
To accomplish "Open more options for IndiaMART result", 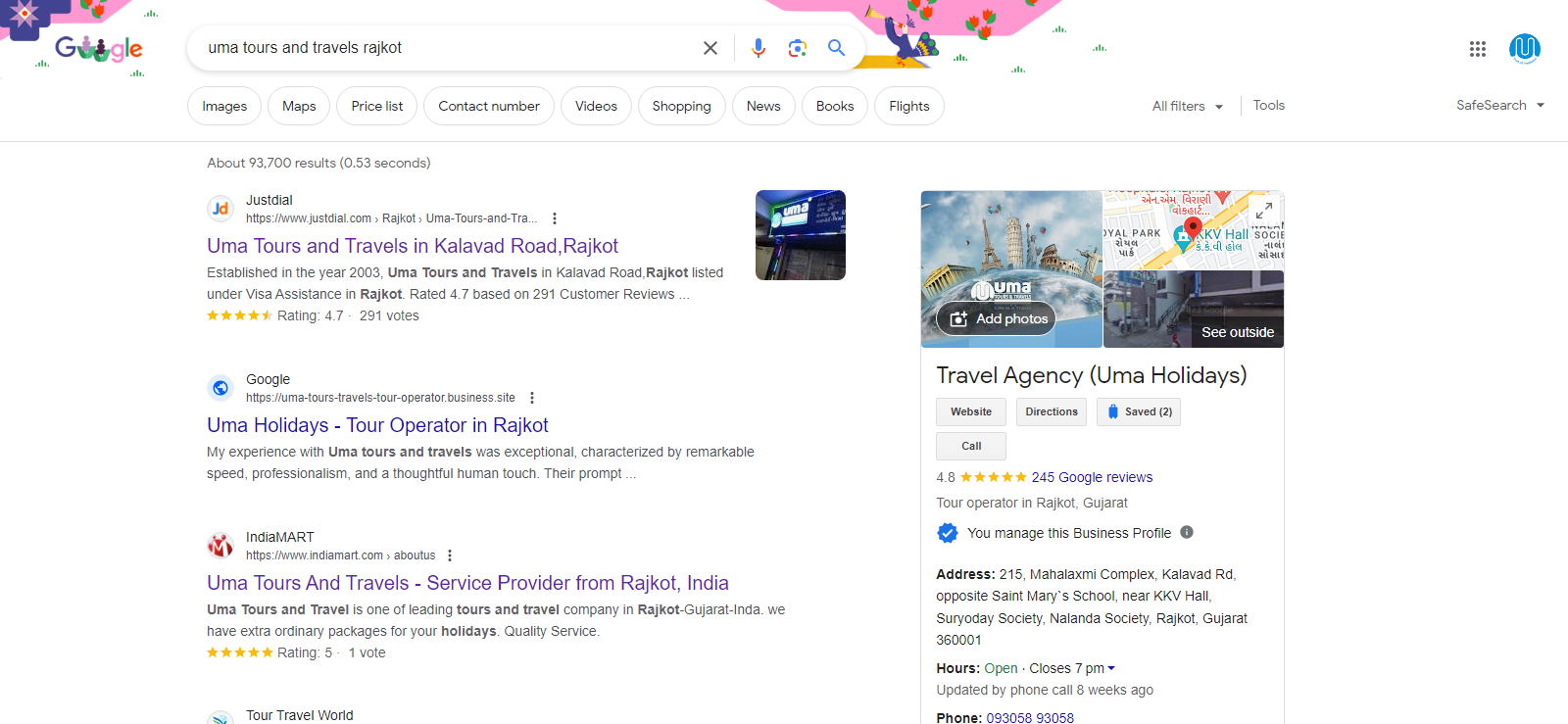I will [x=450, y=555].
